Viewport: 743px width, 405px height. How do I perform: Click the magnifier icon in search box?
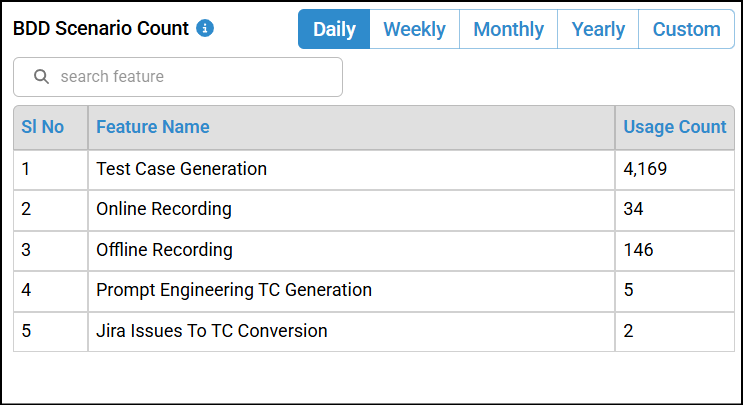pyautogui.click(x=41, y=77)
